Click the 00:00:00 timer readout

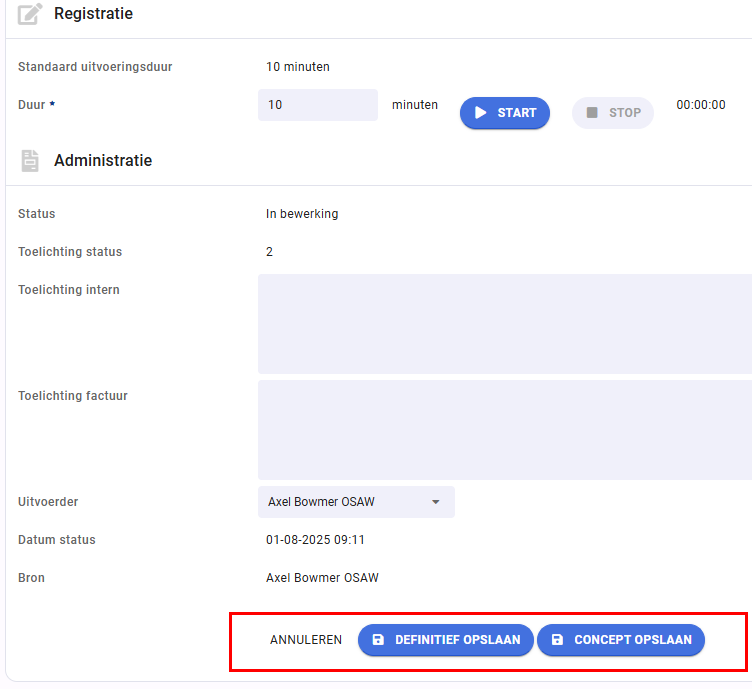tap(701, 105)
